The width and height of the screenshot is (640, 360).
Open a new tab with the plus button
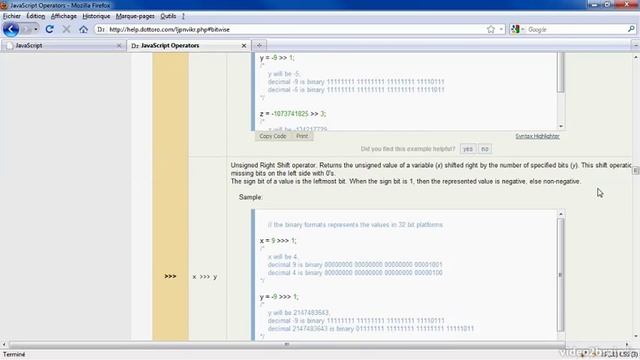pos(259,45)
